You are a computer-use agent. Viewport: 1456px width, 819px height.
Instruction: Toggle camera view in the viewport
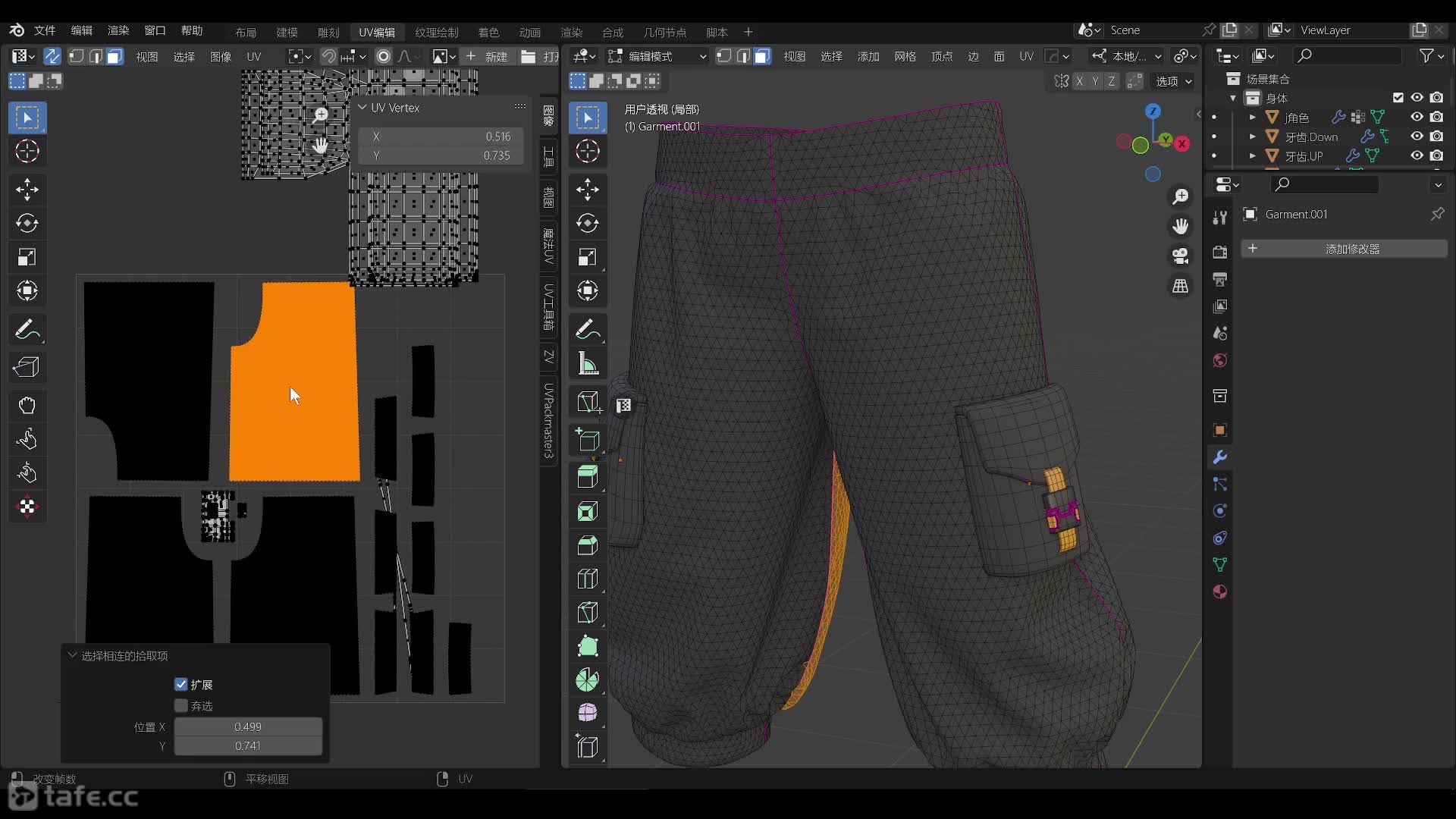(x=1181, y=256)
